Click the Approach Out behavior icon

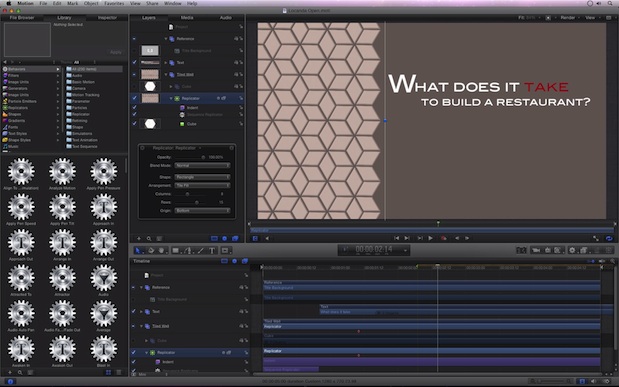[x=21, y=242]
